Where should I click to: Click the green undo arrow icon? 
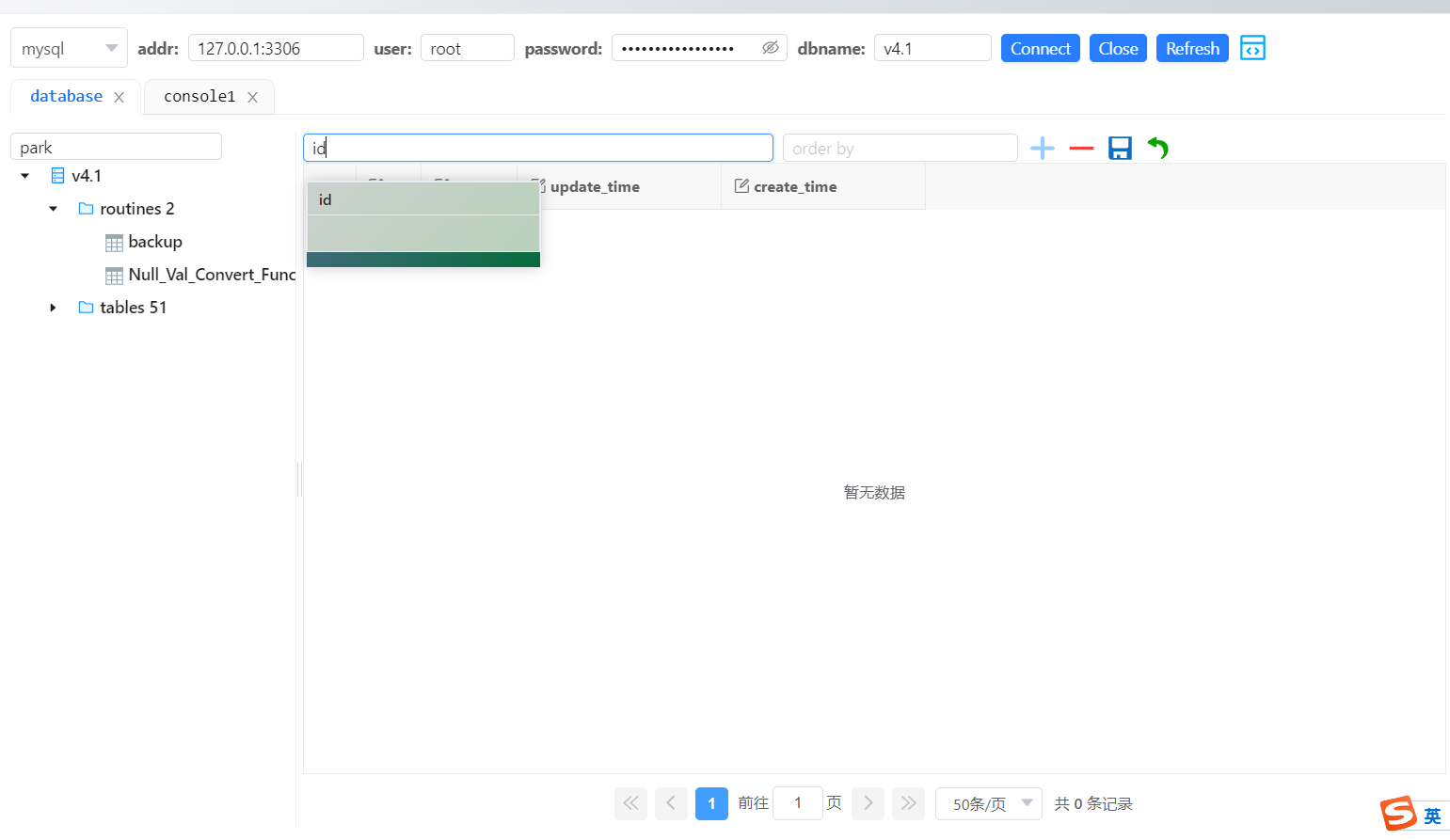coord(1158,149)
